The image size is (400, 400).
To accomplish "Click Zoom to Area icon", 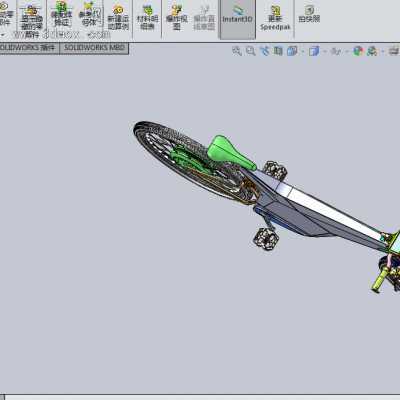I will click(x=250, y=51).
